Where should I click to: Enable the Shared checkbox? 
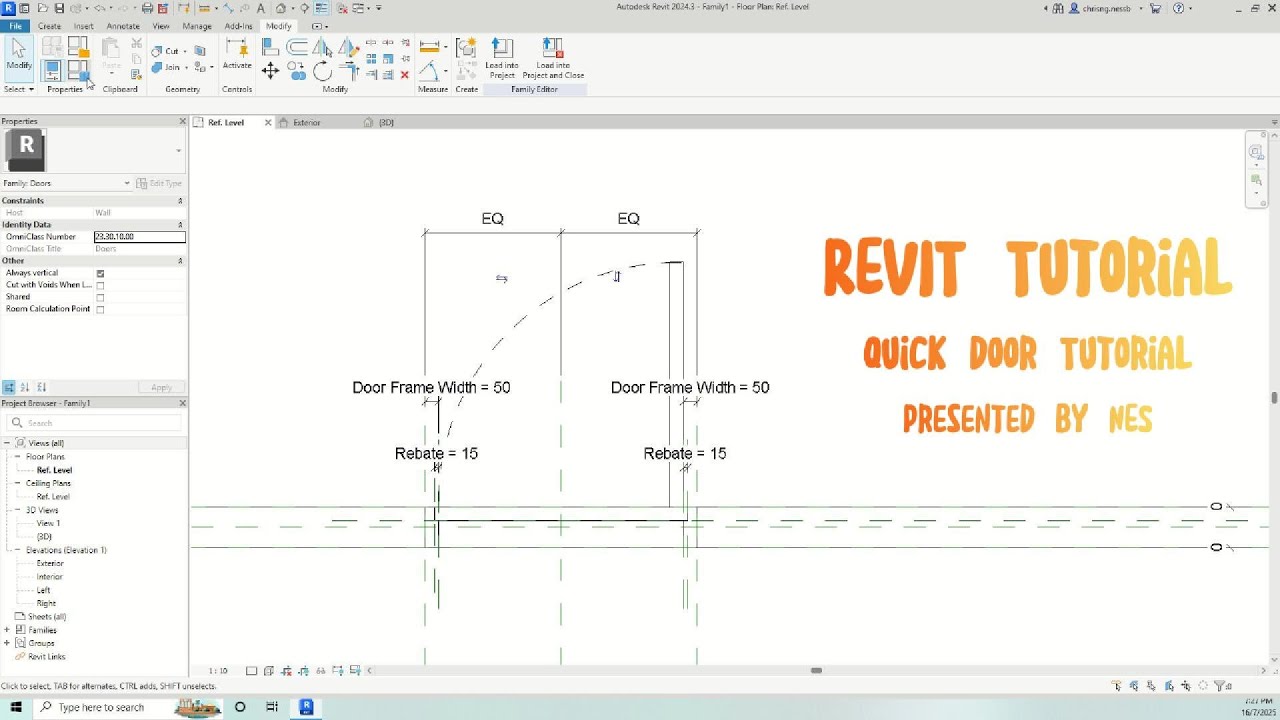100,297
